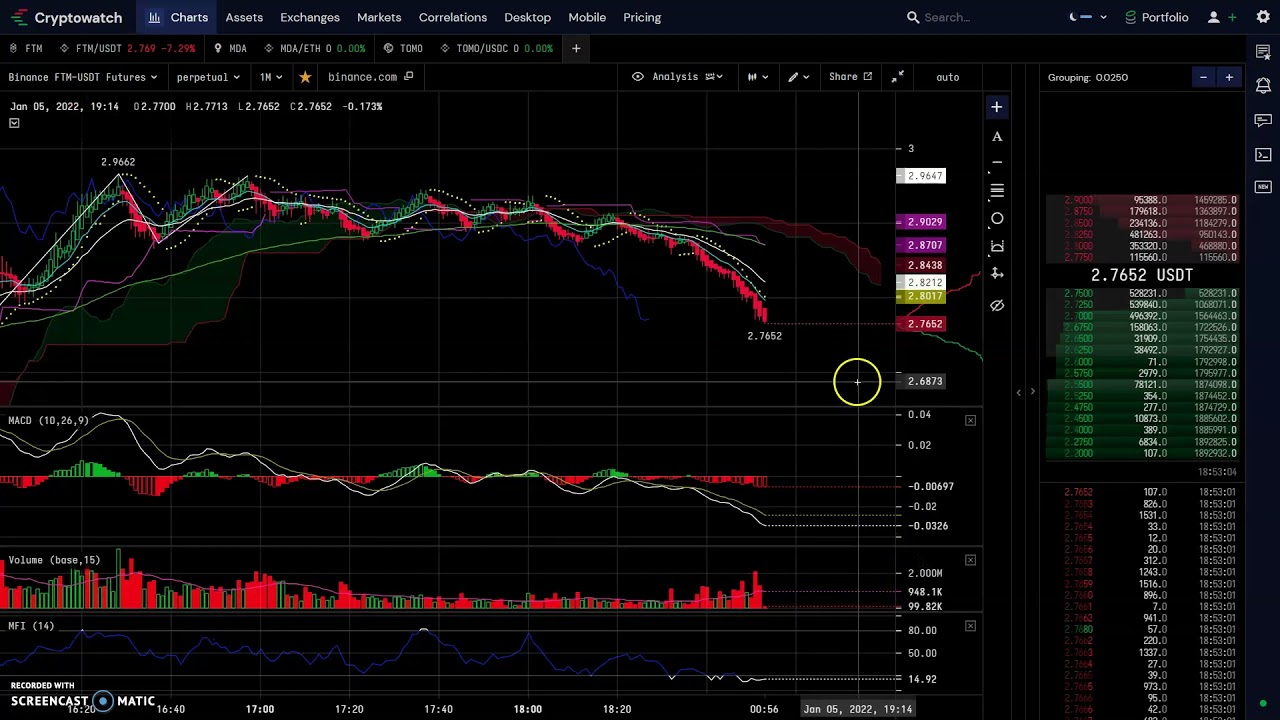Click the search field
The width and height of the screenshot is (1280, 720).
[975, 17]
